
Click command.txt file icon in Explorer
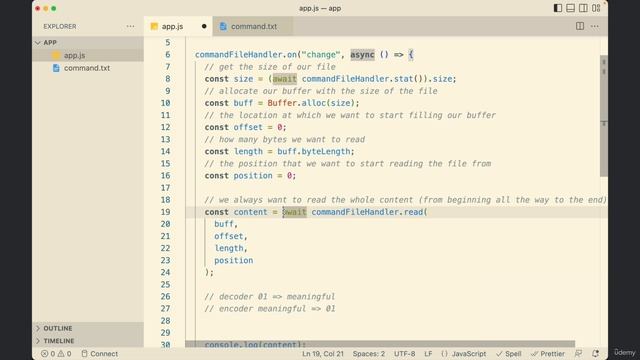tap(56, 68)
